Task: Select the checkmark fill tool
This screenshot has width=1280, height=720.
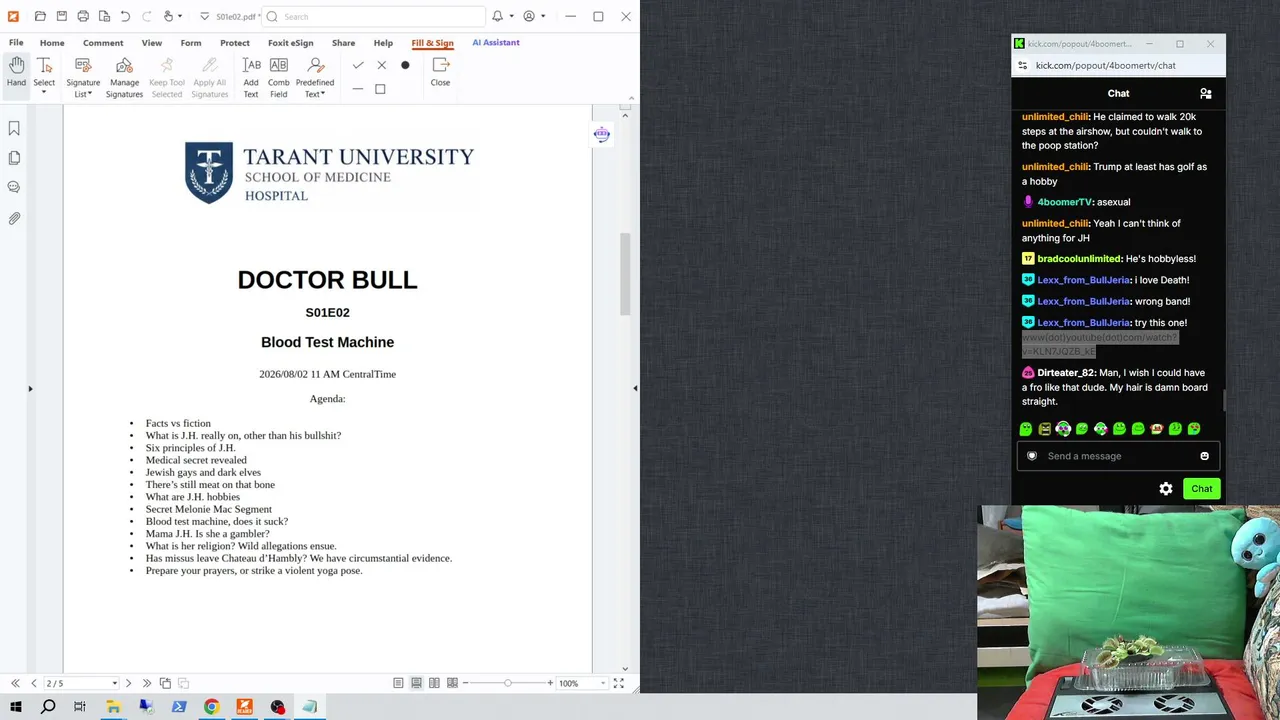Action: pyautogui.click(x=358, y=65)
